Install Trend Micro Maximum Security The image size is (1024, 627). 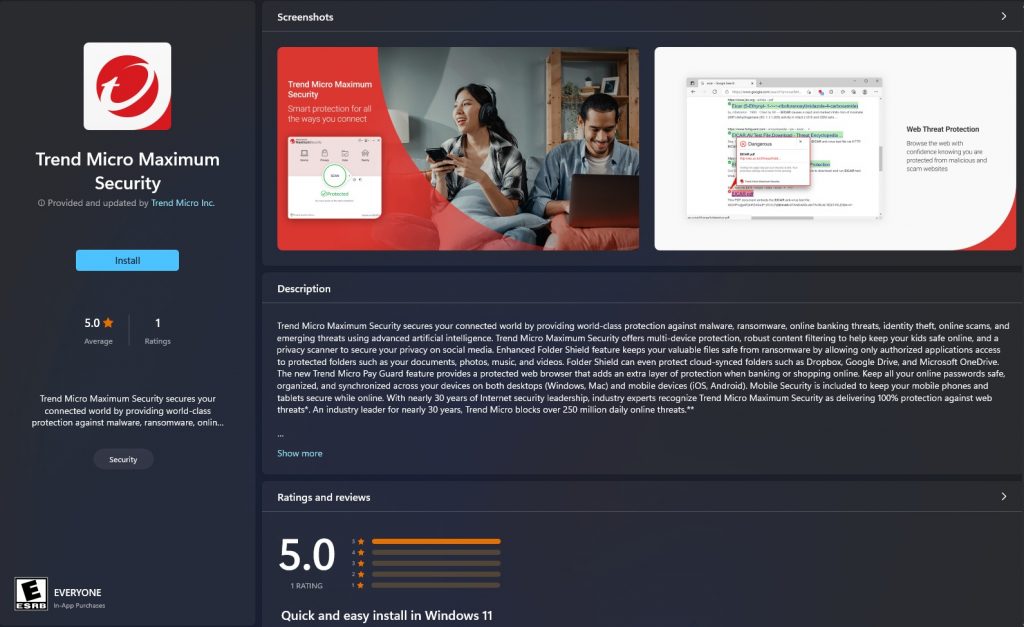pos(127,261)
